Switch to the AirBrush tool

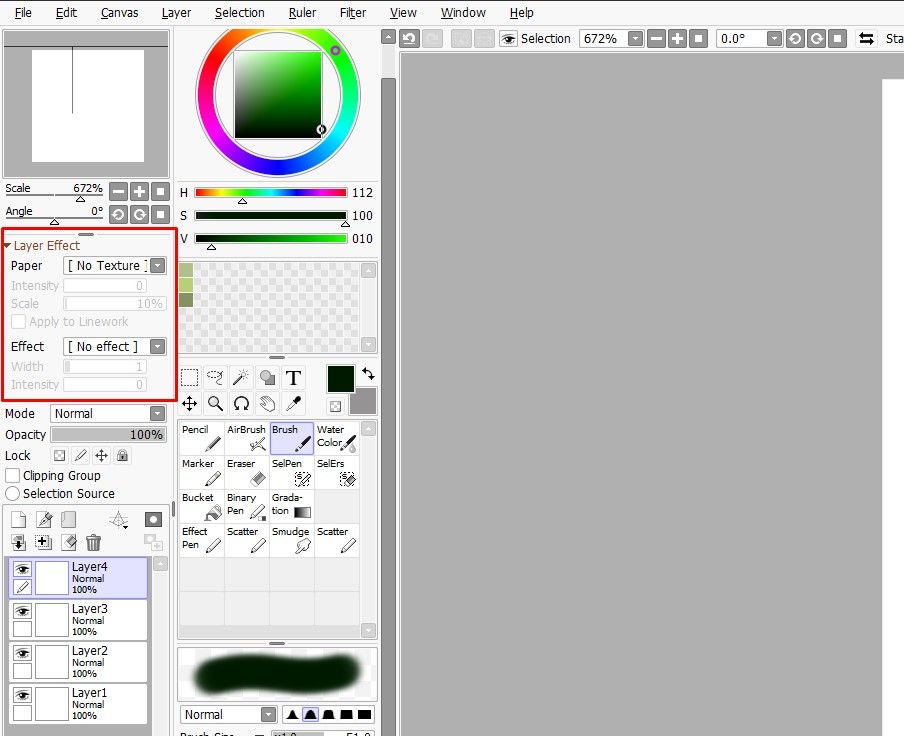click(x=246, y=436)
